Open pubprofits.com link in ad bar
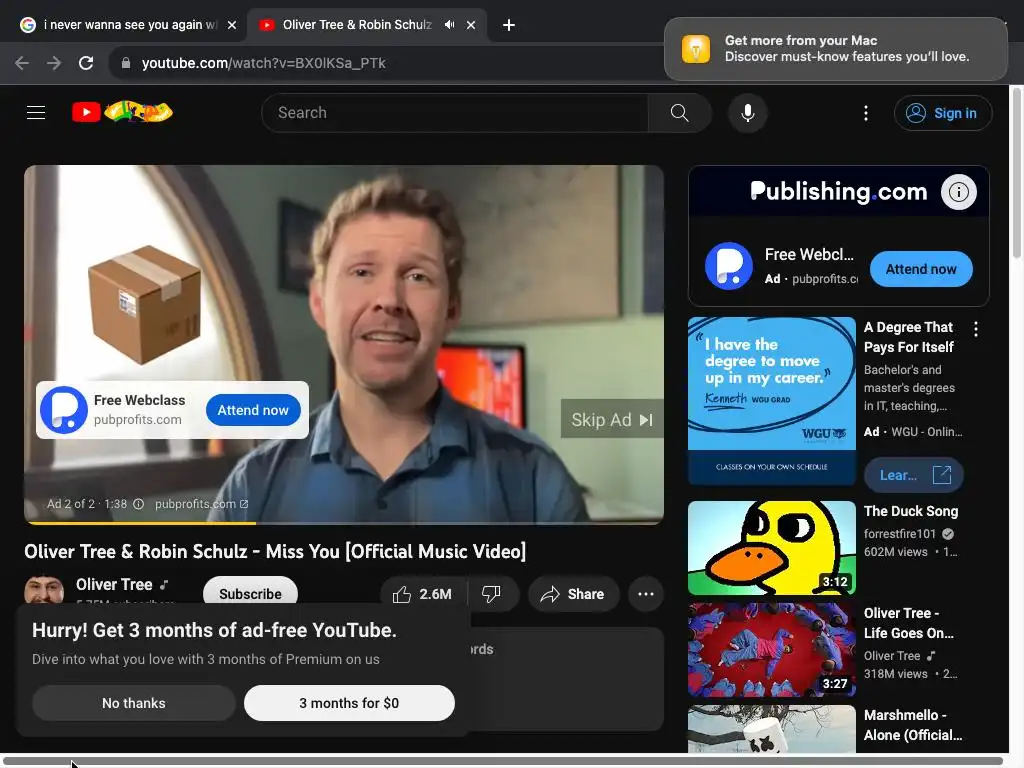1024x768 pixels. point(201,504)
